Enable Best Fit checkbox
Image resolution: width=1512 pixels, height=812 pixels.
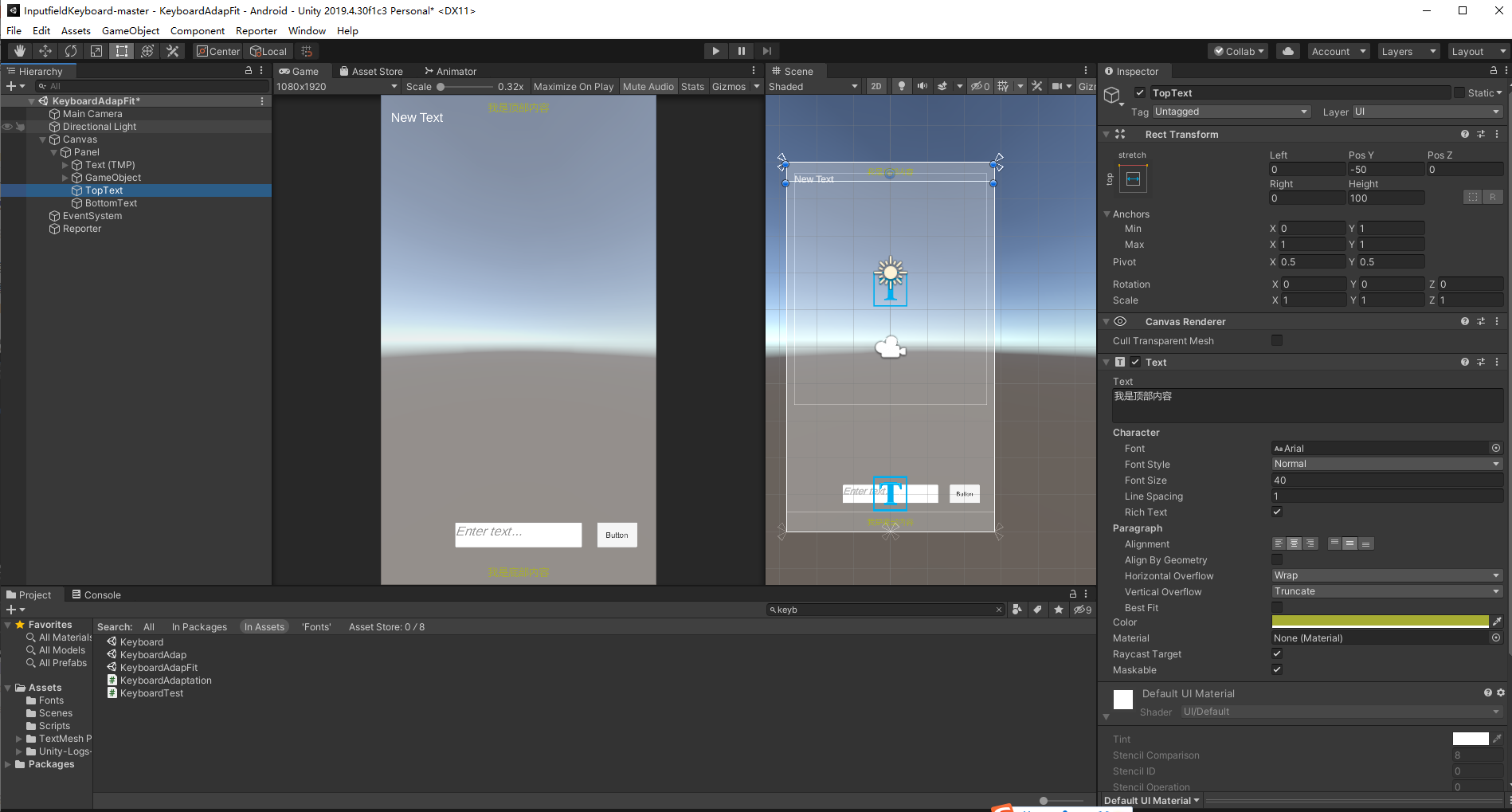pyautogui.click(x=1277, y=607)
